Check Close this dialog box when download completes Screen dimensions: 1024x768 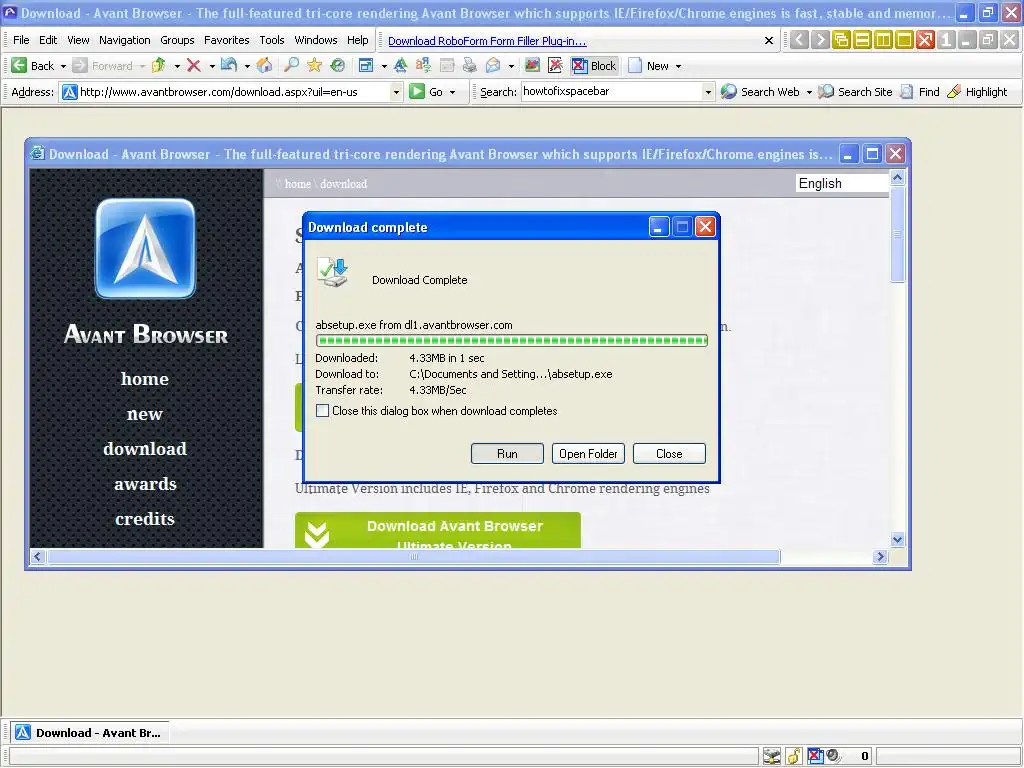pos(322,411)
